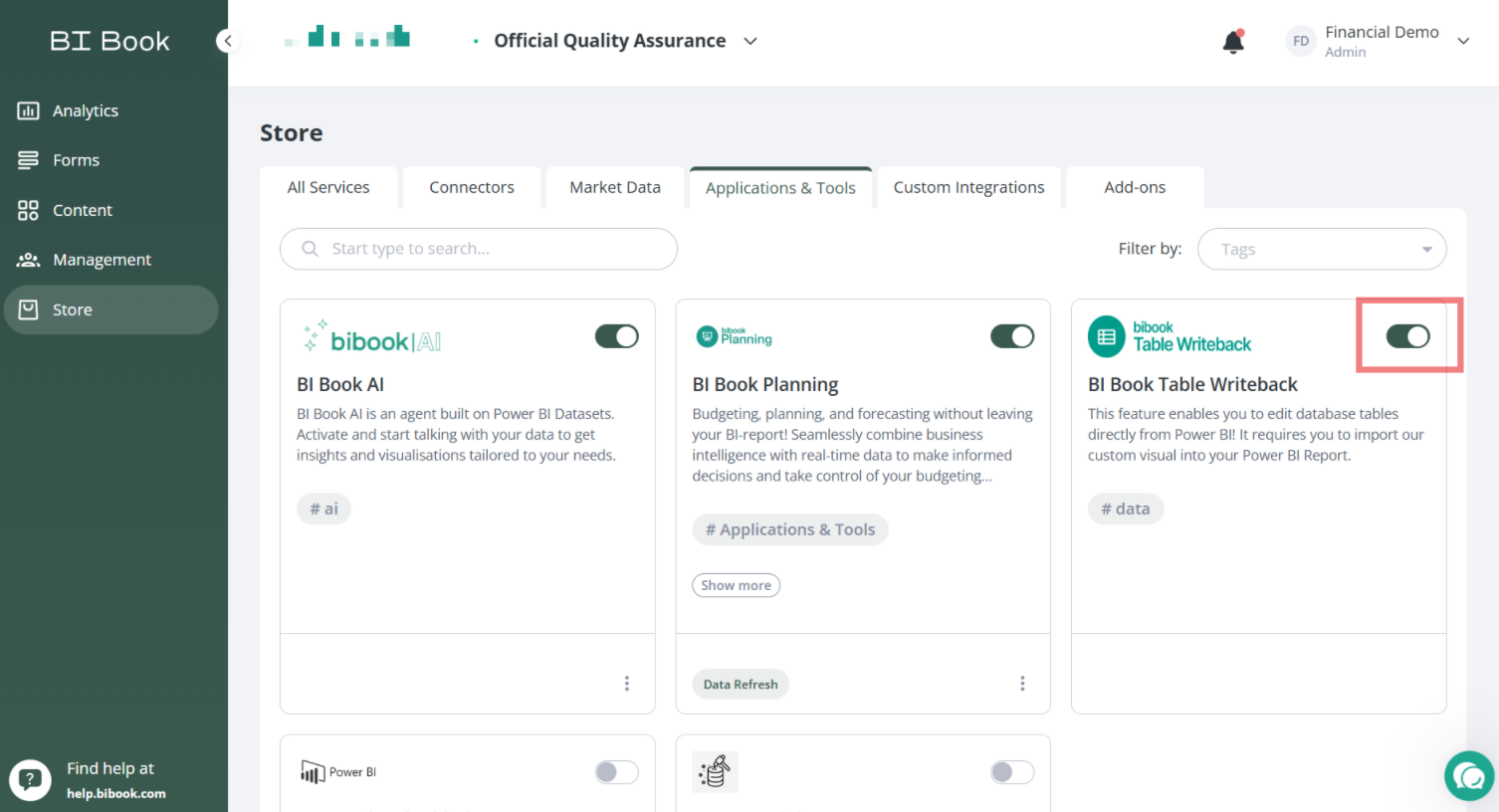Open the Custom Integrations tab
The width and height of the screenshot is (1499, 812).
tap(968, 187)
